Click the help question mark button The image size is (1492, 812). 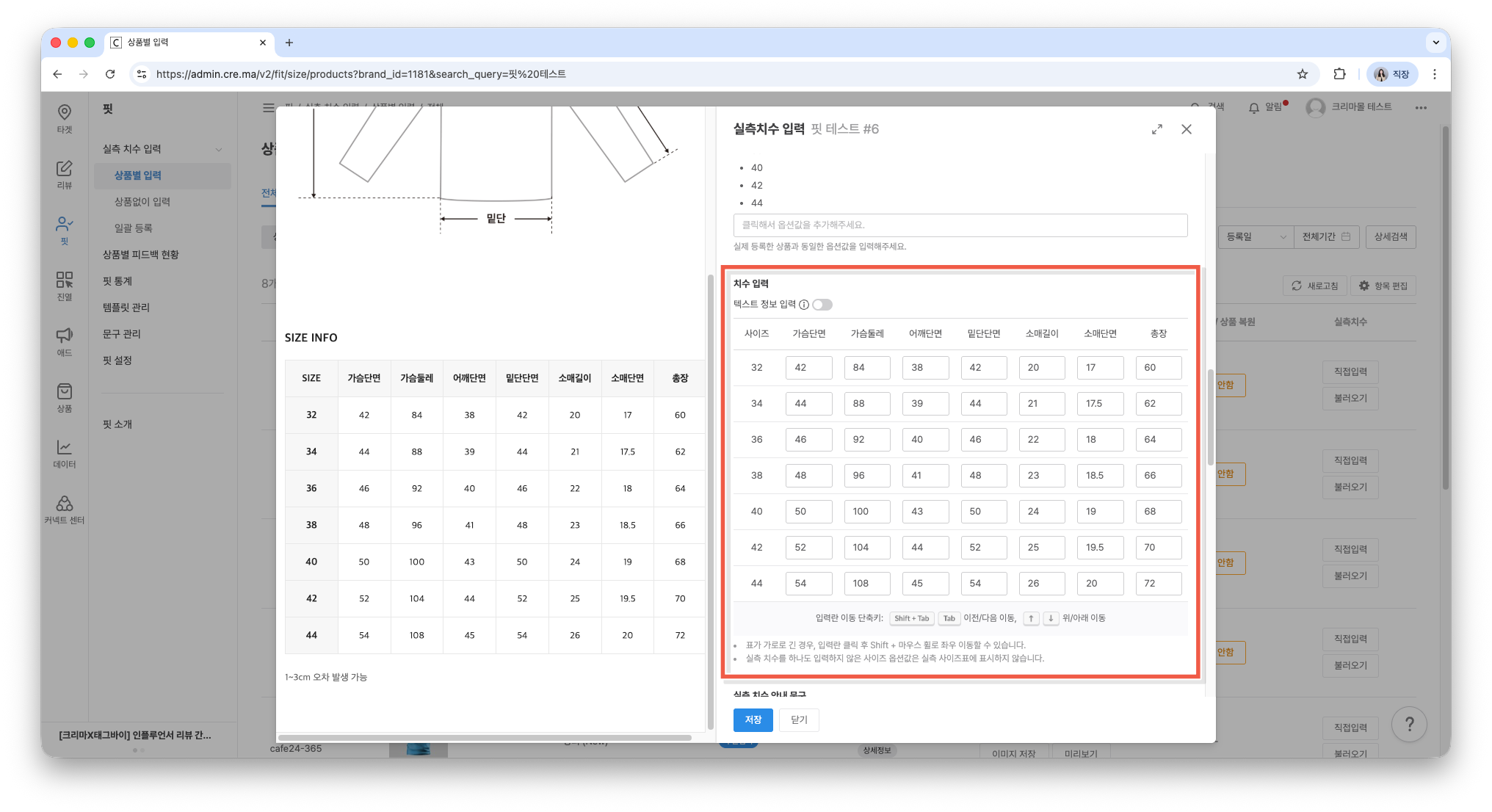coord(1409,725)
